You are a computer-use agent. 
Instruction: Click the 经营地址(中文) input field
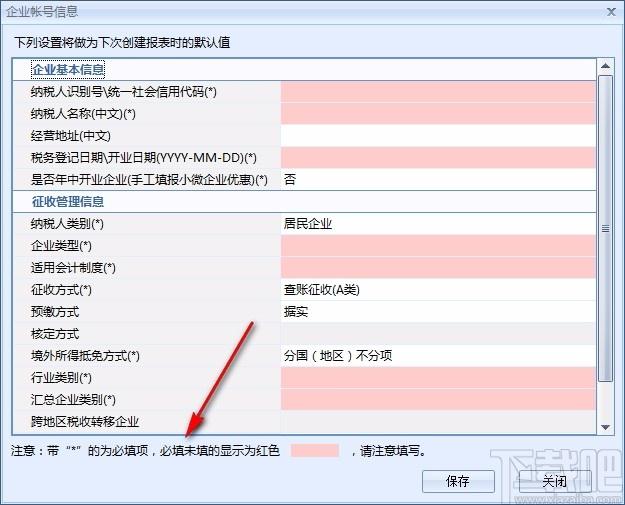pyautogui.click(x=438, y=136)
